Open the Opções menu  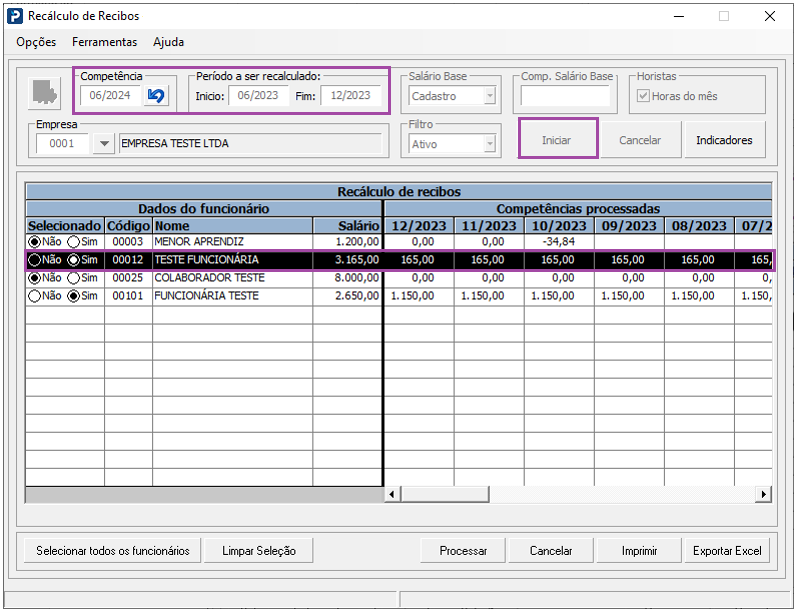(36, 42)
